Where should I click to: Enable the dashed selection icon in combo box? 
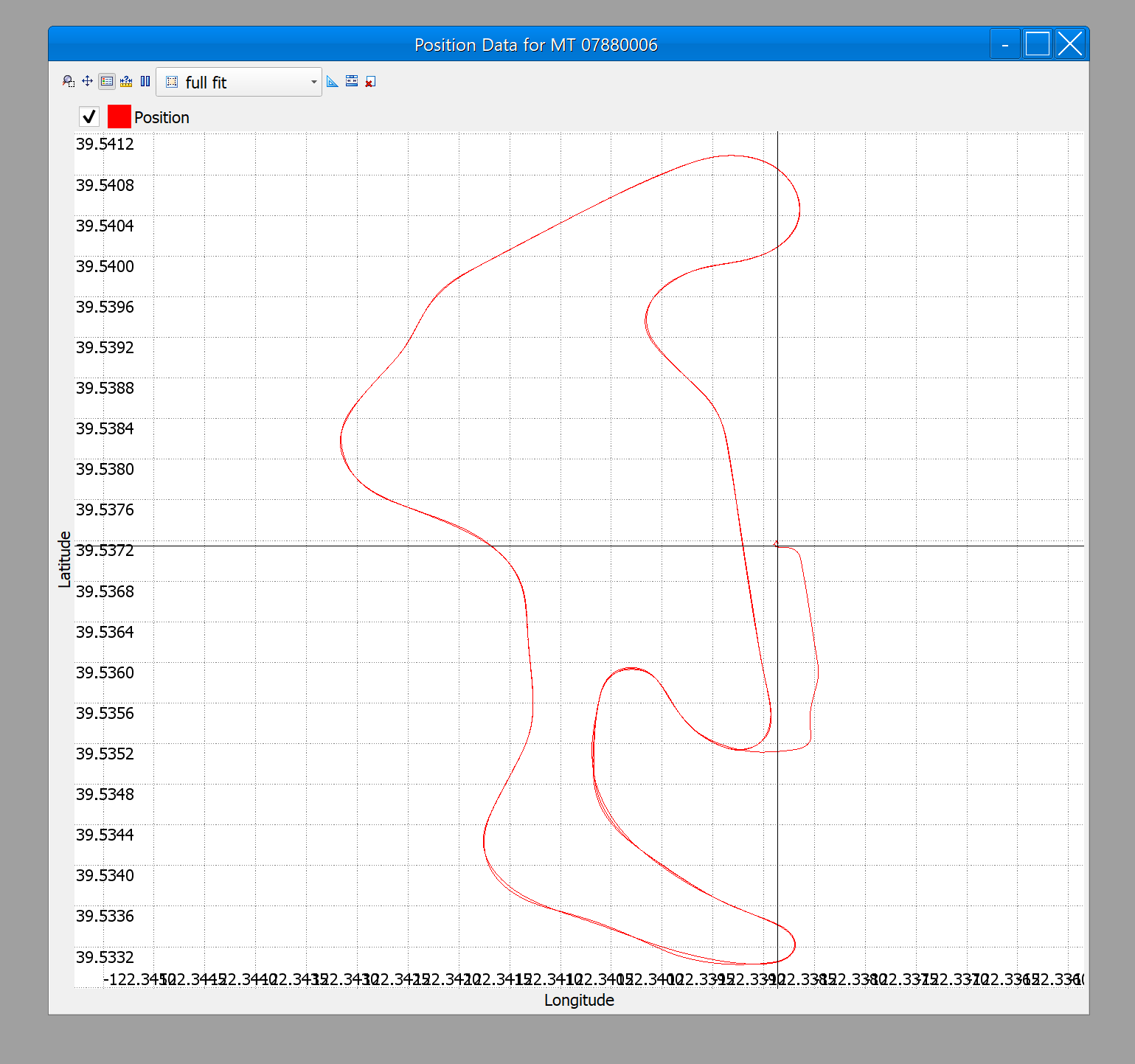[171, 82]
